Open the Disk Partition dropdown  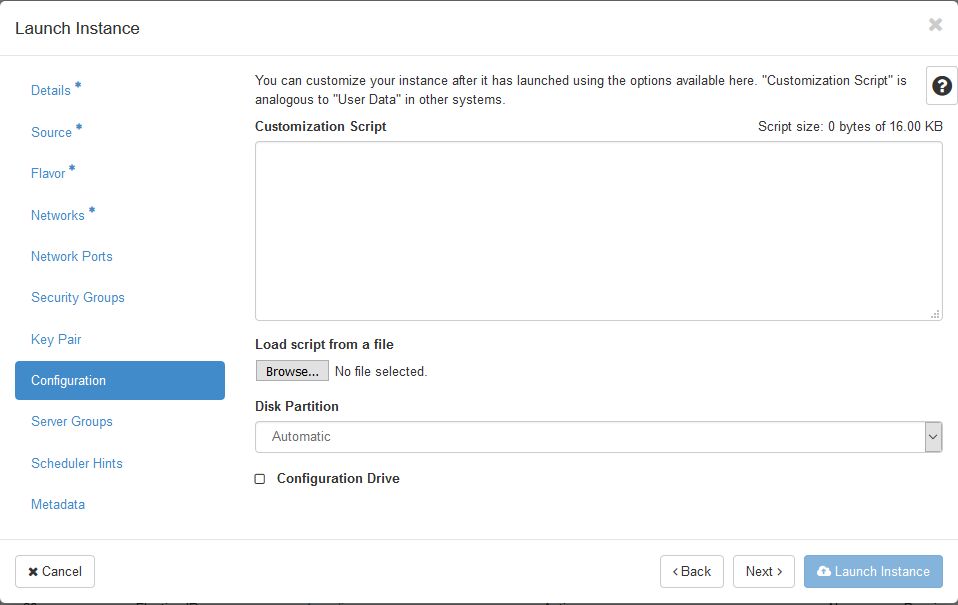598,437
